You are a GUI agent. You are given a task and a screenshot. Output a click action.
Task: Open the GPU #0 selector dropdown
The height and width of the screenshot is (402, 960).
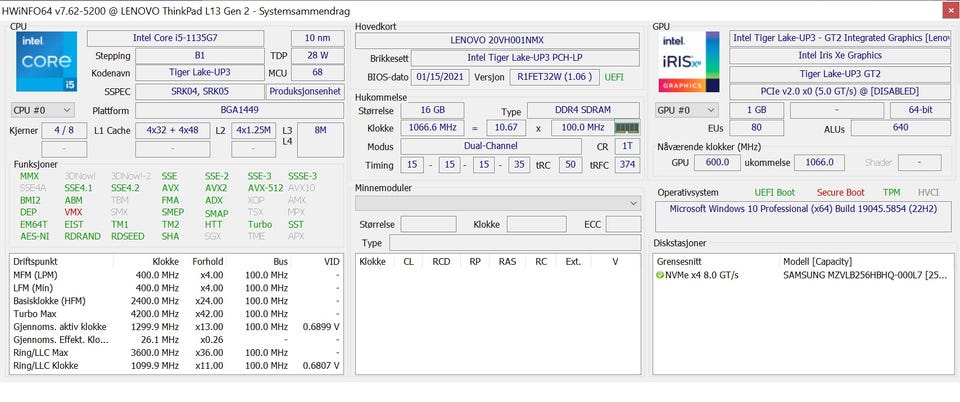click(x=686, y=111)
